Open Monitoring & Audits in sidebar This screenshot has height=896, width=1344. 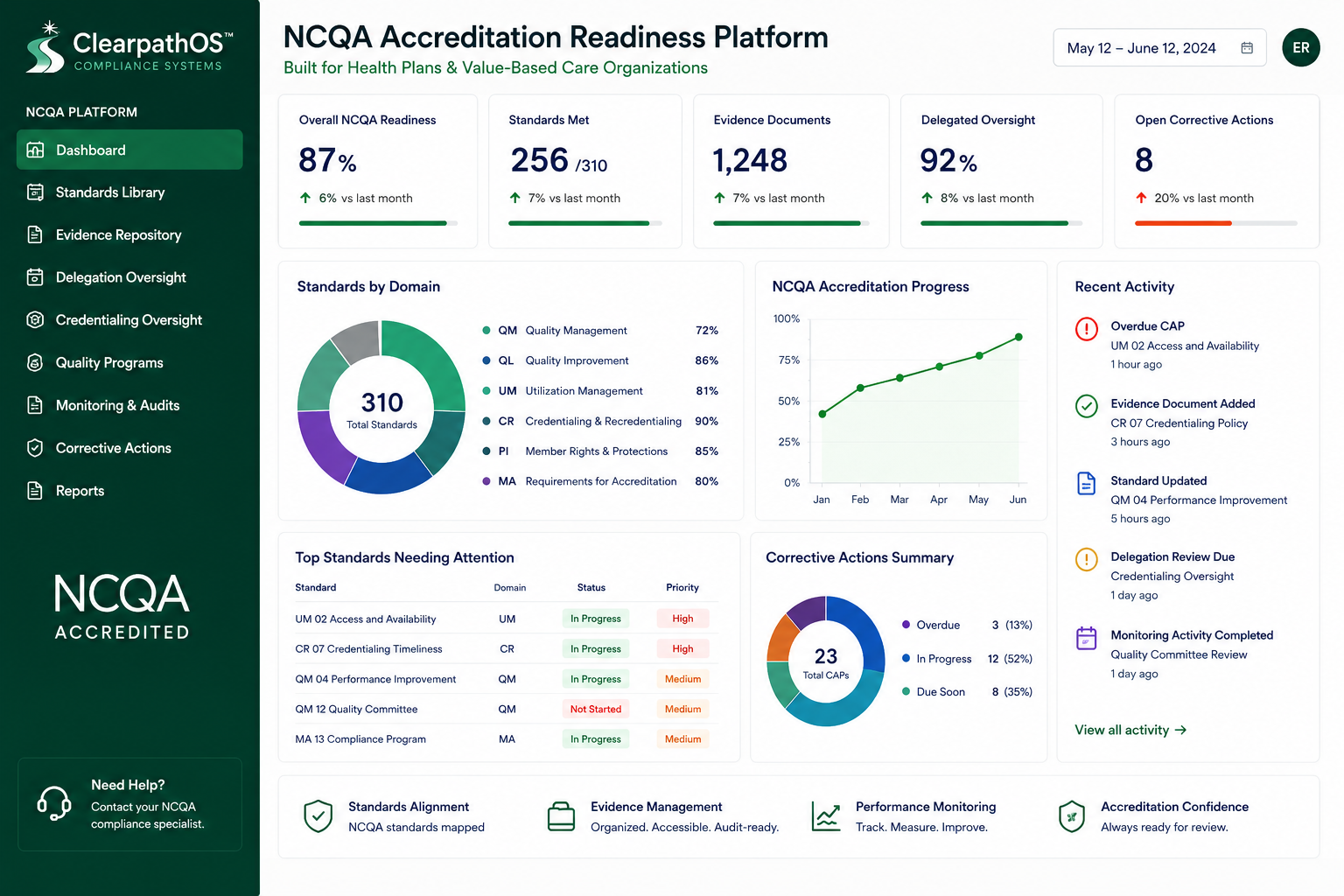129,405
